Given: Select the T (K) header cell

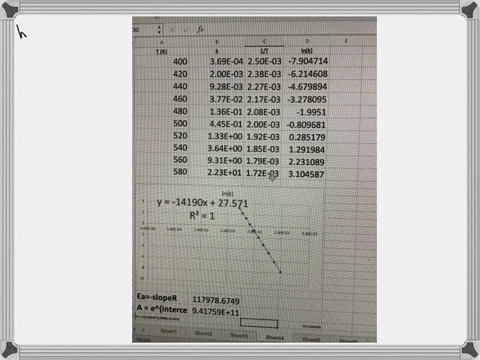Looking at the screenshot, I should coord(162,52).
